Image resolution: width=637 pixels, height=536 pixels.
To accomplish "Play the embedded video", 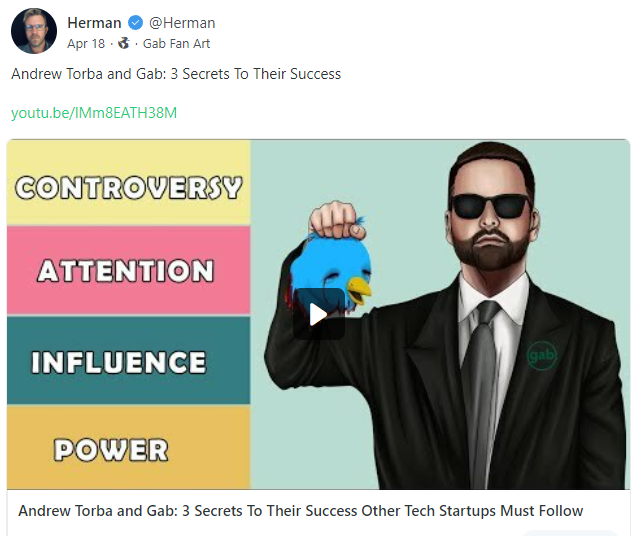I will coord(319,314).
